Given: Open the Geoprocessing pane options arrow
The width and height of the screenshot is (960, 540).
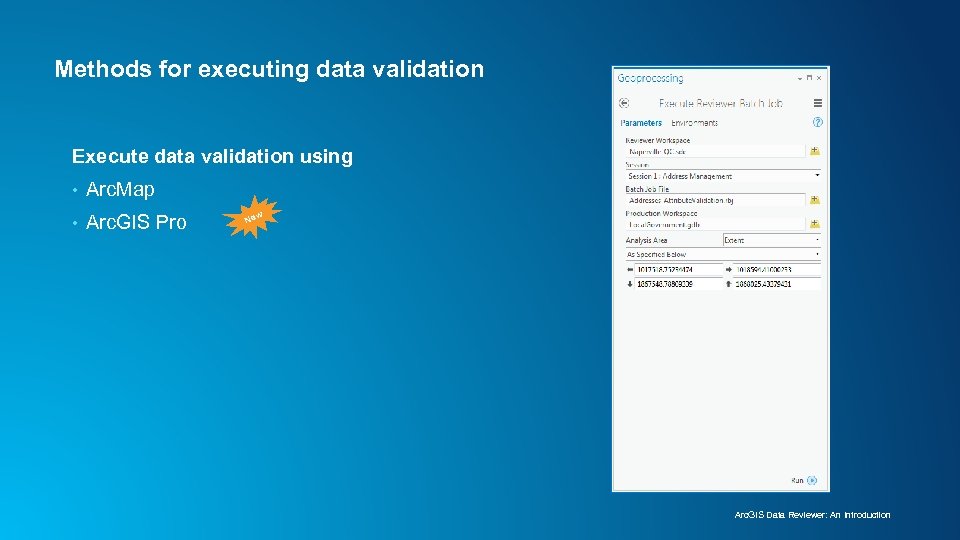Looking at the screenshot, I should coord(800,78).
